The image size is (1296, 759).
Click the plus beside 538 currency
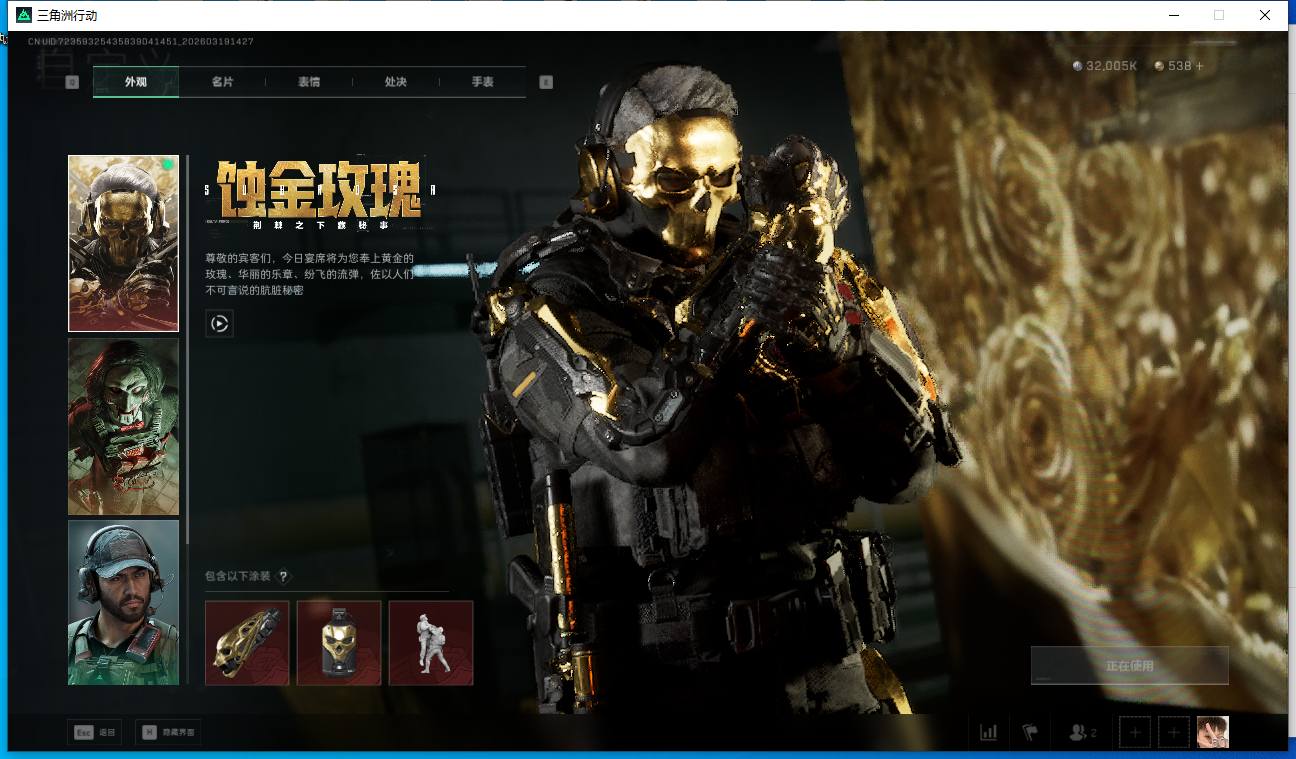[x=1199, y=66]
